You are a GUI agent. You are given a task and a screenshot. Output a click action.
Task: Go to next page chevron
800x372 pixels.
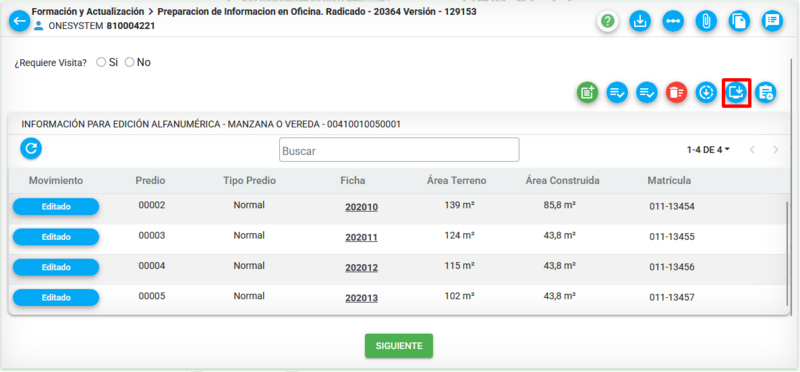point(776,150)
